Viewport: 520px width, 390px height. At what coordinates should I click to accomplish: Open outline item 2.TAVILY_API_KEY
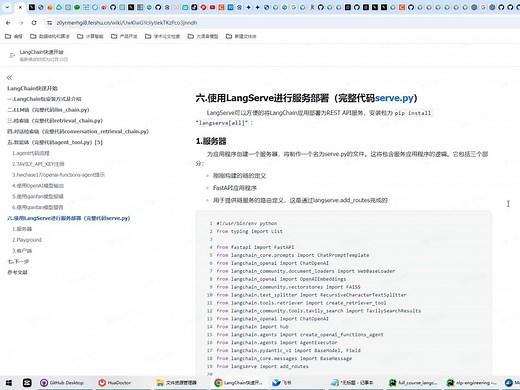coord(38,164)
